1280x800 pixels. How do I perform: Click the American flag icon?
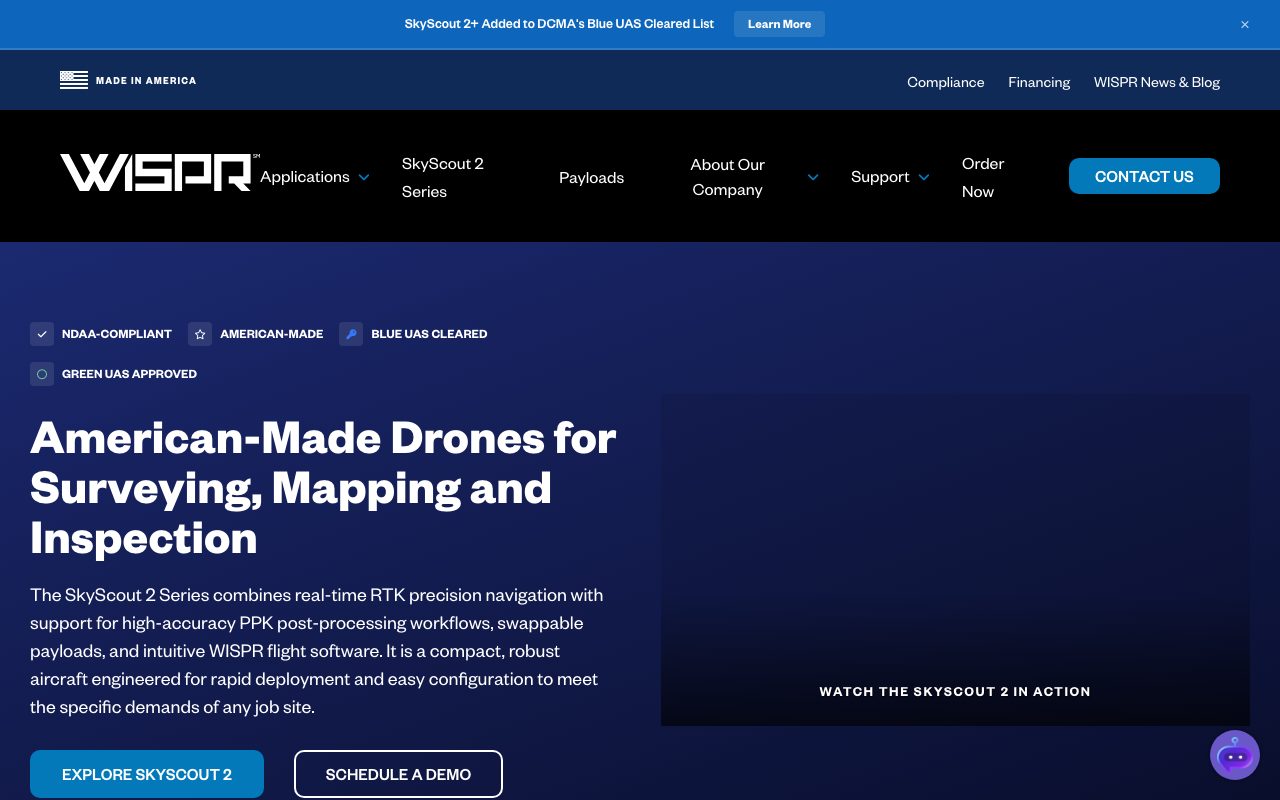coord(74,80)
